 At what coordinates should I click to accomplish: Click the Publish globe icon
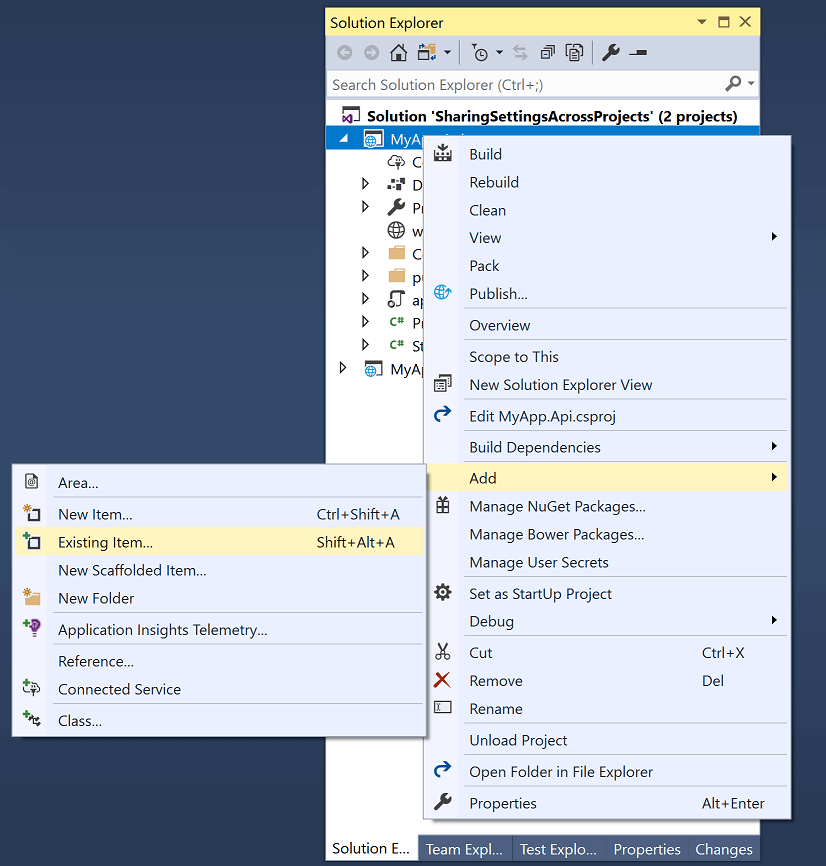pos(442,292)
